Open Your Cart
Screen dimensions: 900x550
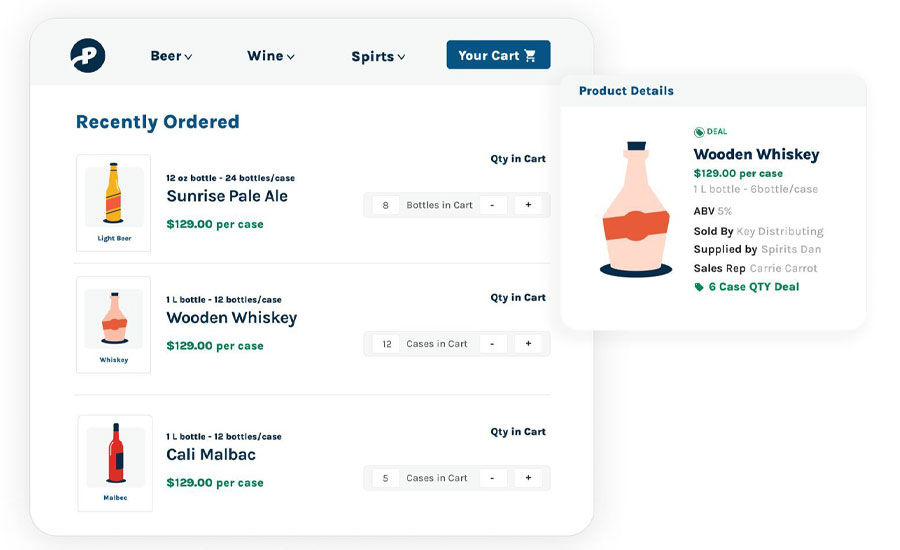tap(498, 55)
